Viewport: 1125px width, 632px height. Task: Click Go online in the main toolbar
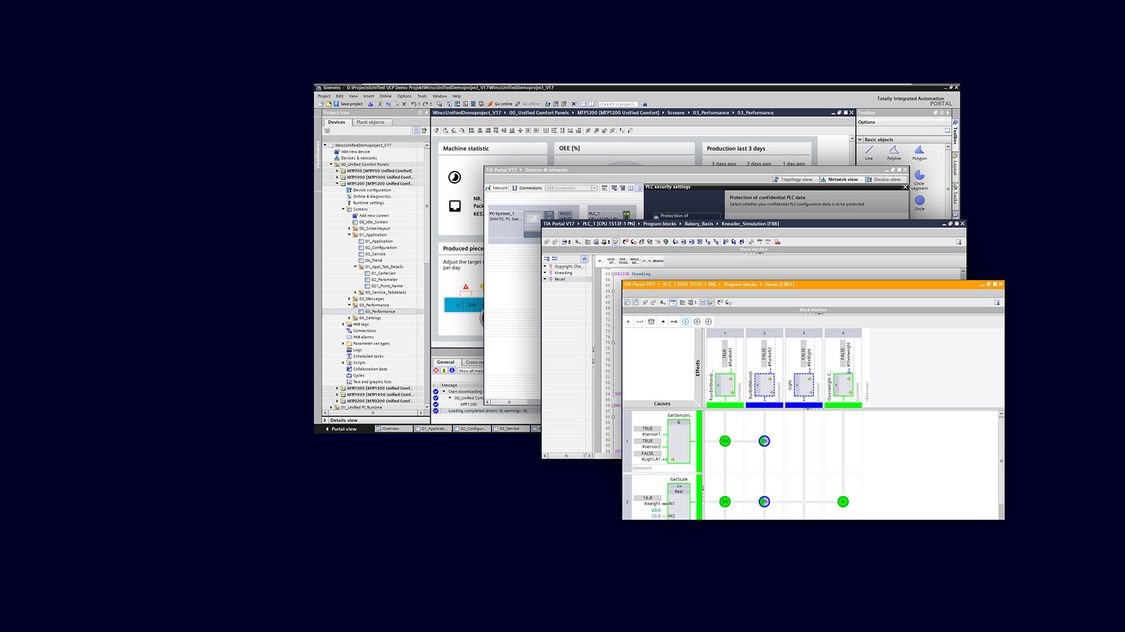[500, 104]
